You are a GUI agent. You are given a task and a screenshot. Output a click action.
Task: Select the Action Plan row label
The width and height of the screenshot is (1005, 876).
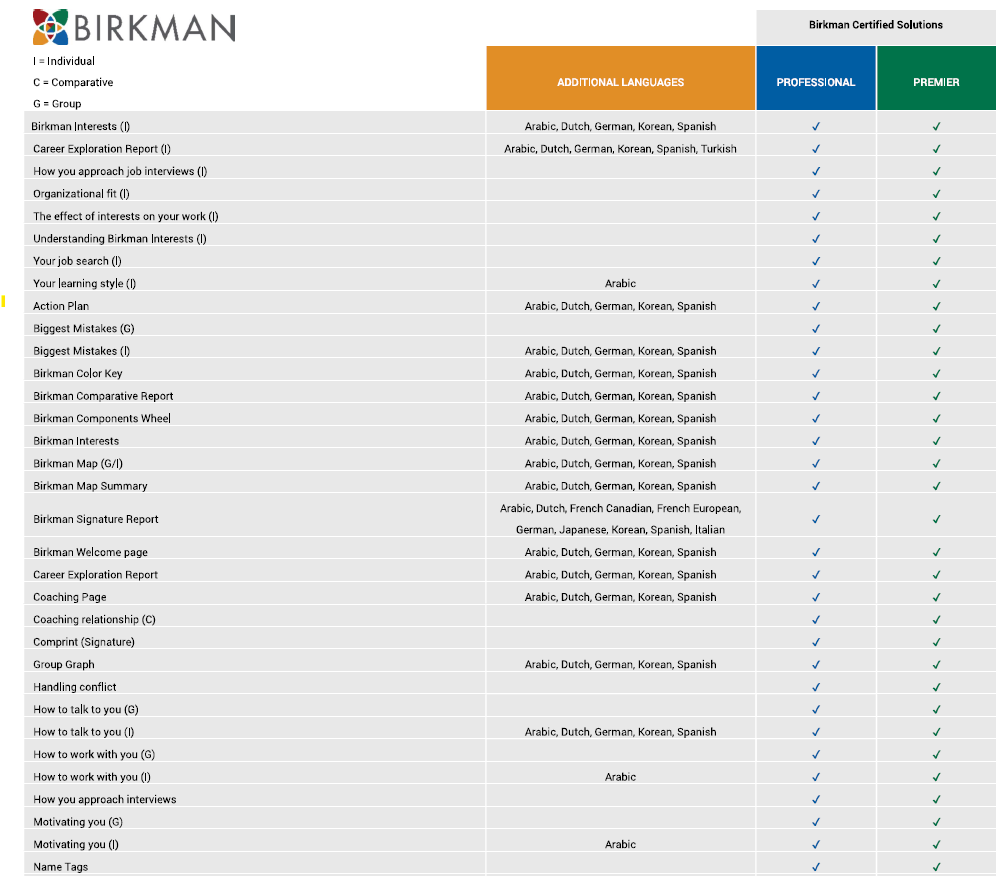coord(61,306)
